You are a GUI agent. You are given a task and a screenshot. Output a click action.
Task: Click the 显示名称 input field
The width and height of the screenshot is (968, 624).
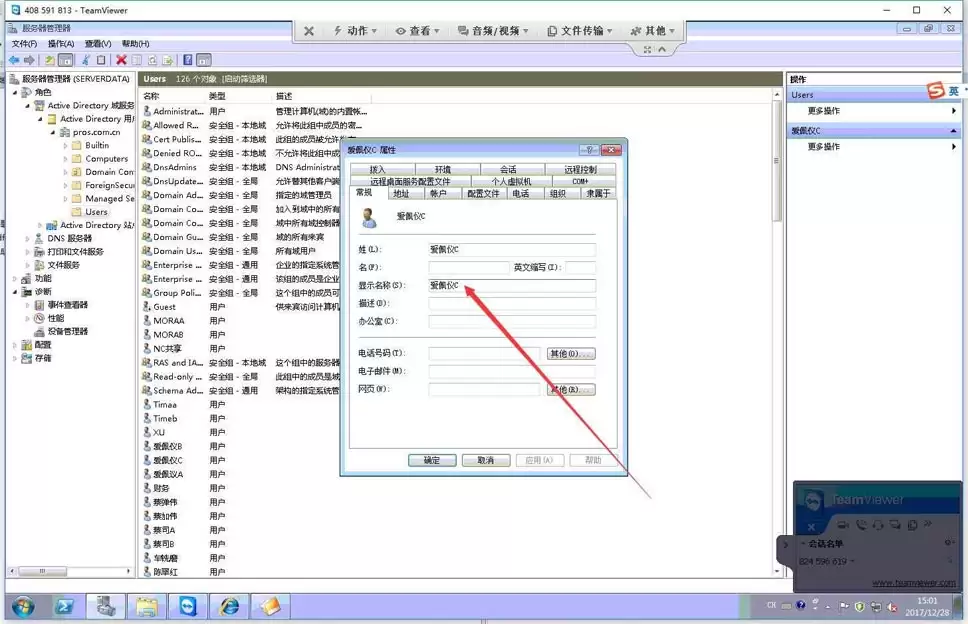point(512,285)
